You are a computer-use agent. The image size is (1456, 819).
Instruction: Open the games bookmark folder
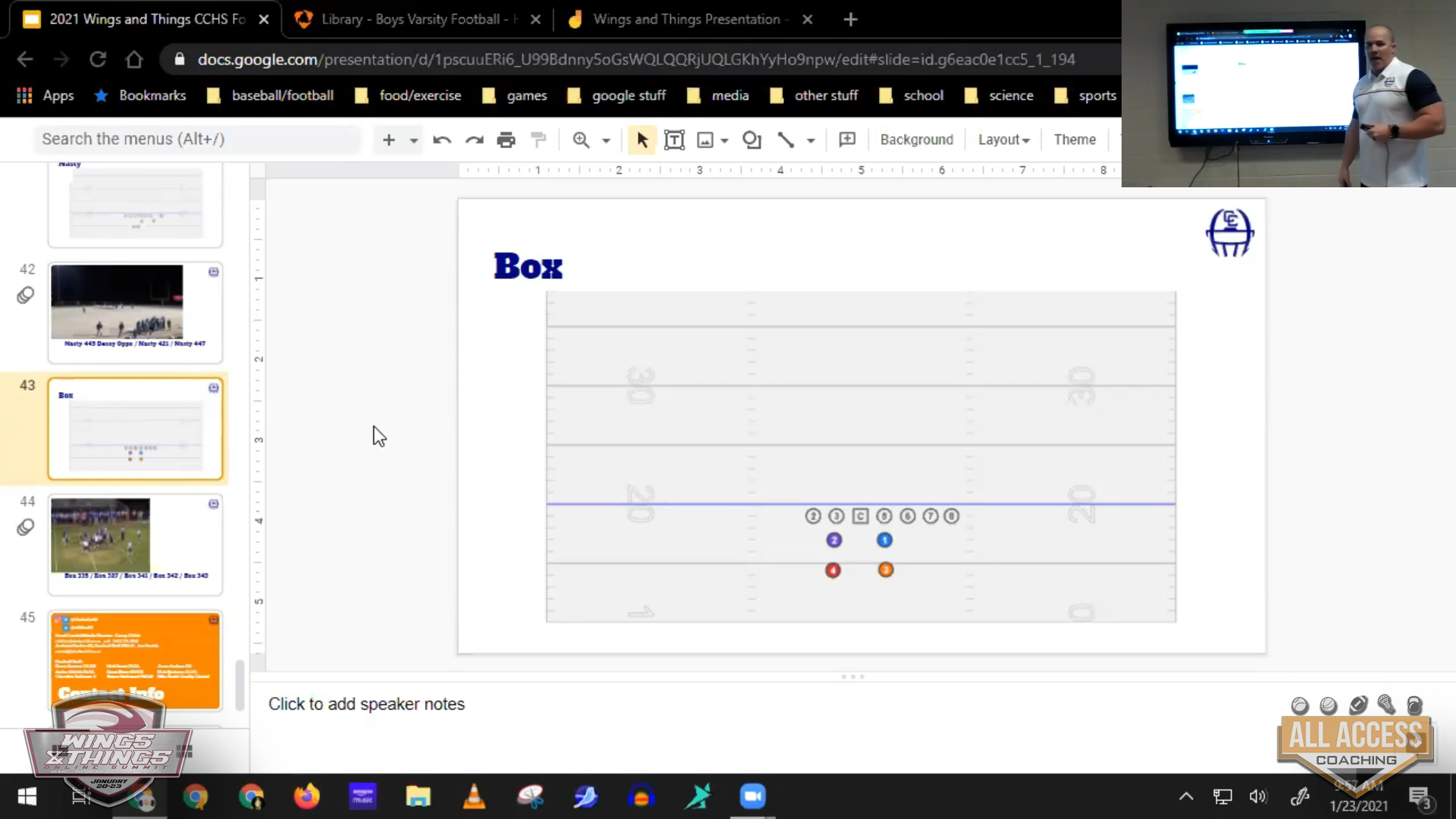tap(514, 96)
